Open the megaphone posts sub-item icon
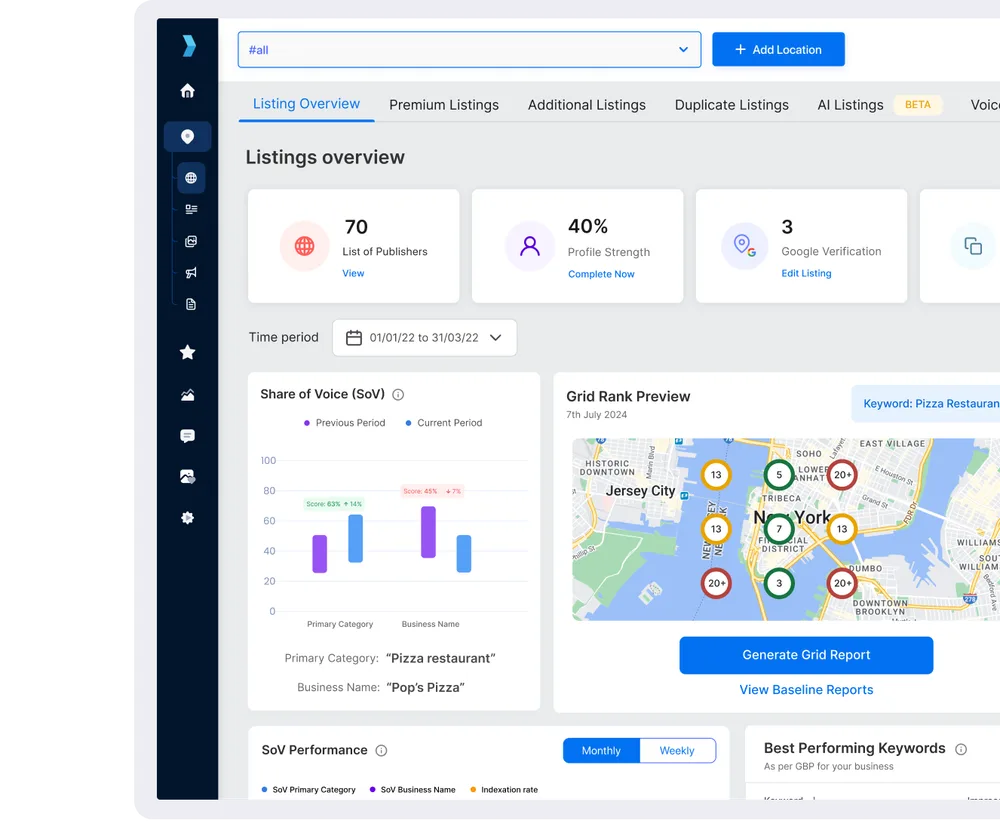 click(x=191, y=273)
